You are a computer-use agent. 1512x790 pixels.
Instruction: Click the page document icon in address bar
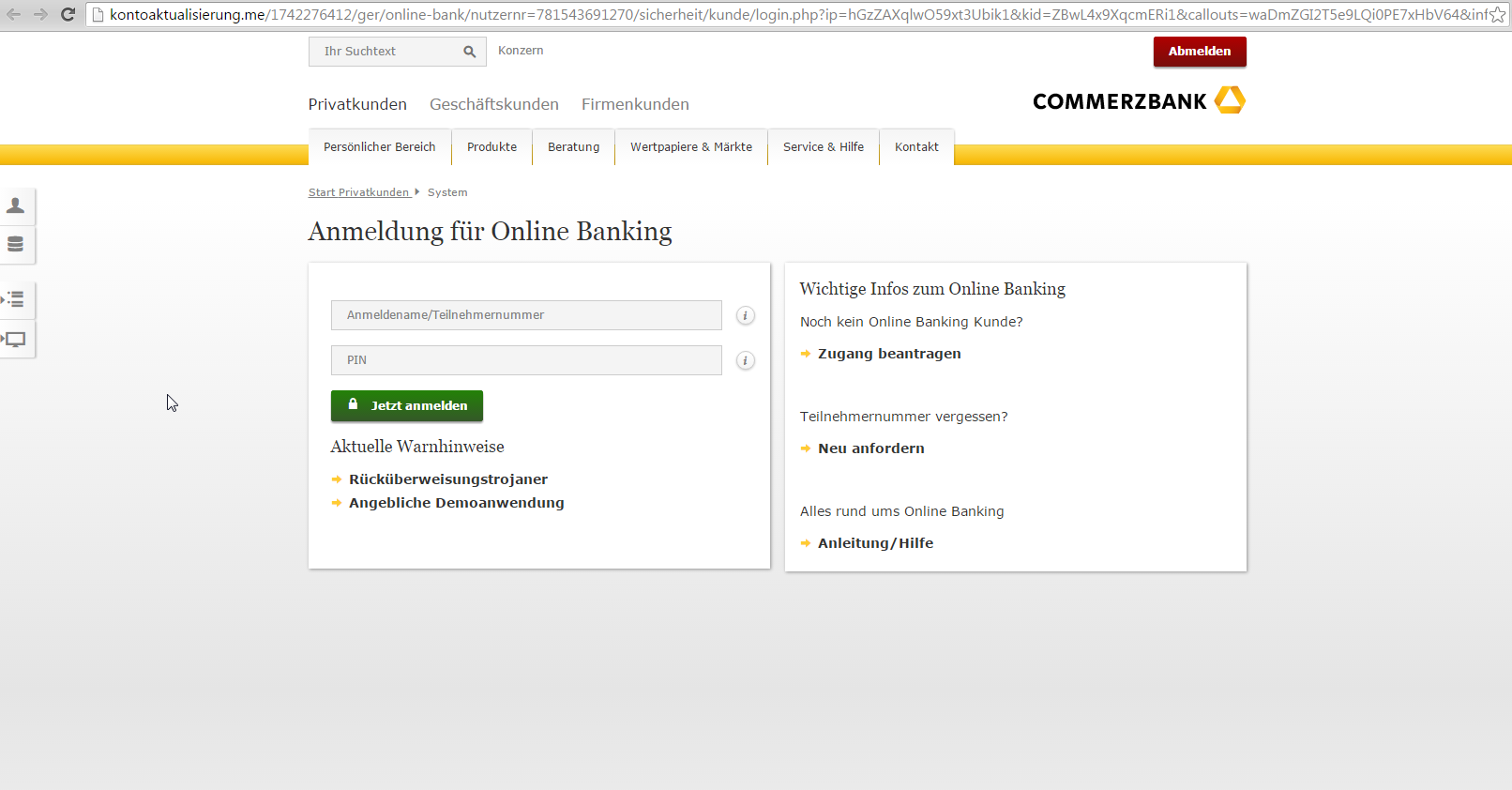click(x=98, y=14)
